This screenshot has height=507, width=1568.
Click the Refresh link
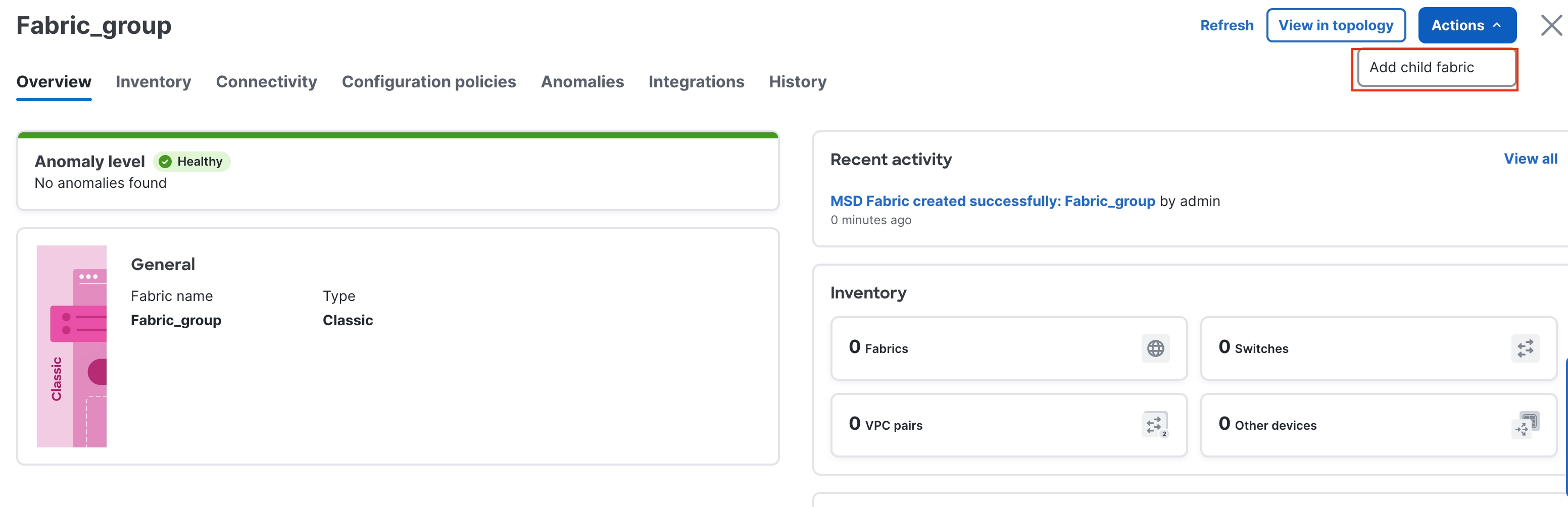1227,25
